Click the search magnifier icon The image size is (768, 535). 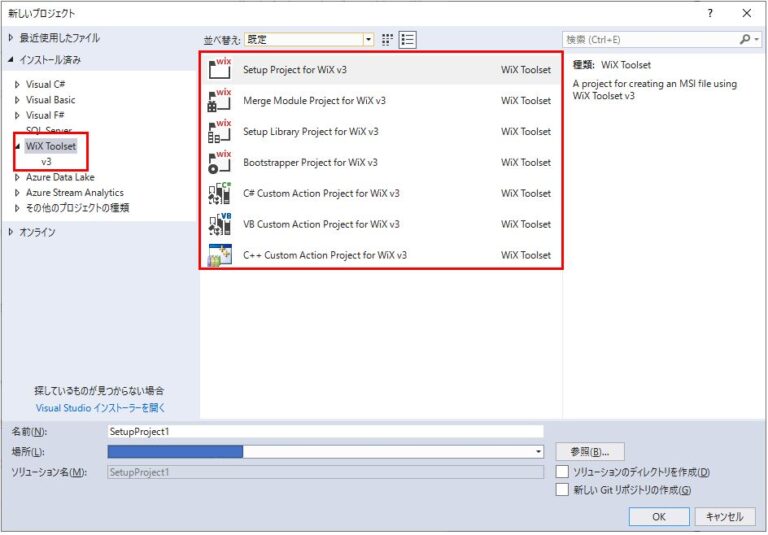click(x=744, y=39)
